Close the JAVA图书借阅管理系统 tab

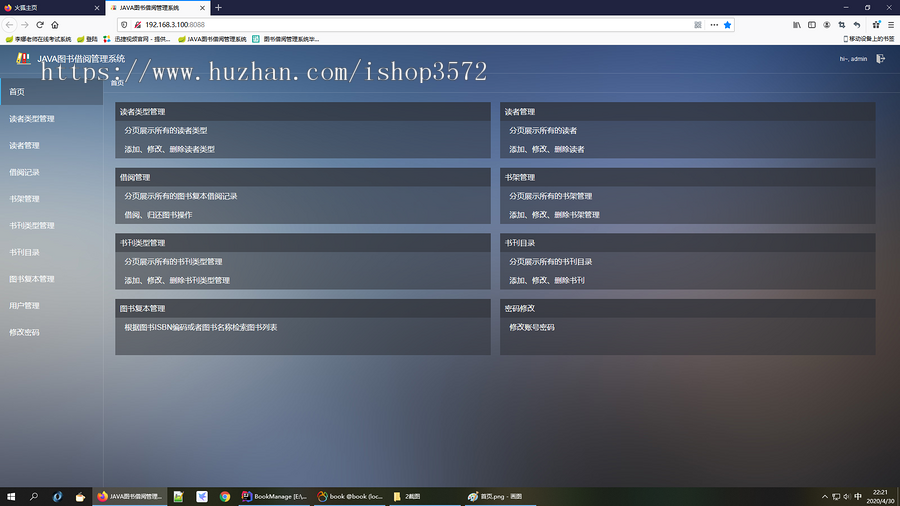[x=202, y=8]
